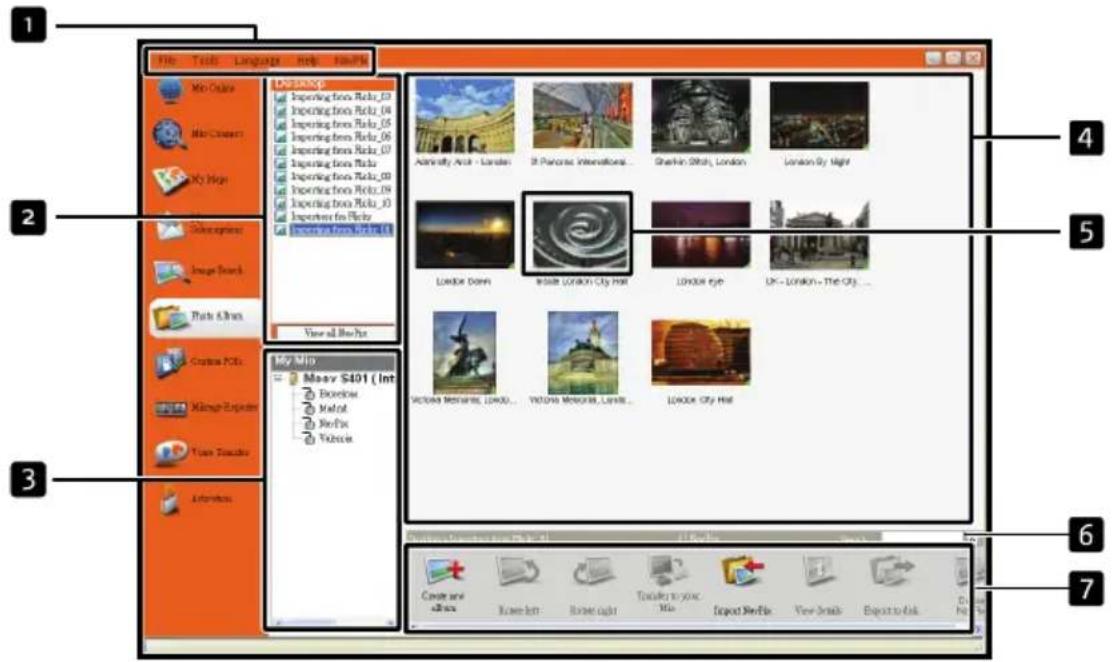
Task: Select the Inside London City Hall thumbnail
Action: coord(581,235)
